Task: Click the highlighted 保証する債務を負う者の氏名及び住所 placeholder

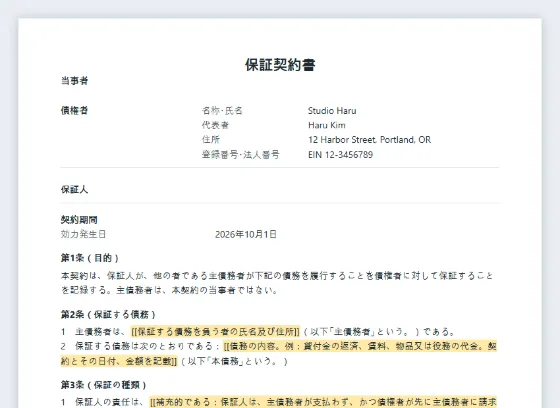Action: coord(215,332)
